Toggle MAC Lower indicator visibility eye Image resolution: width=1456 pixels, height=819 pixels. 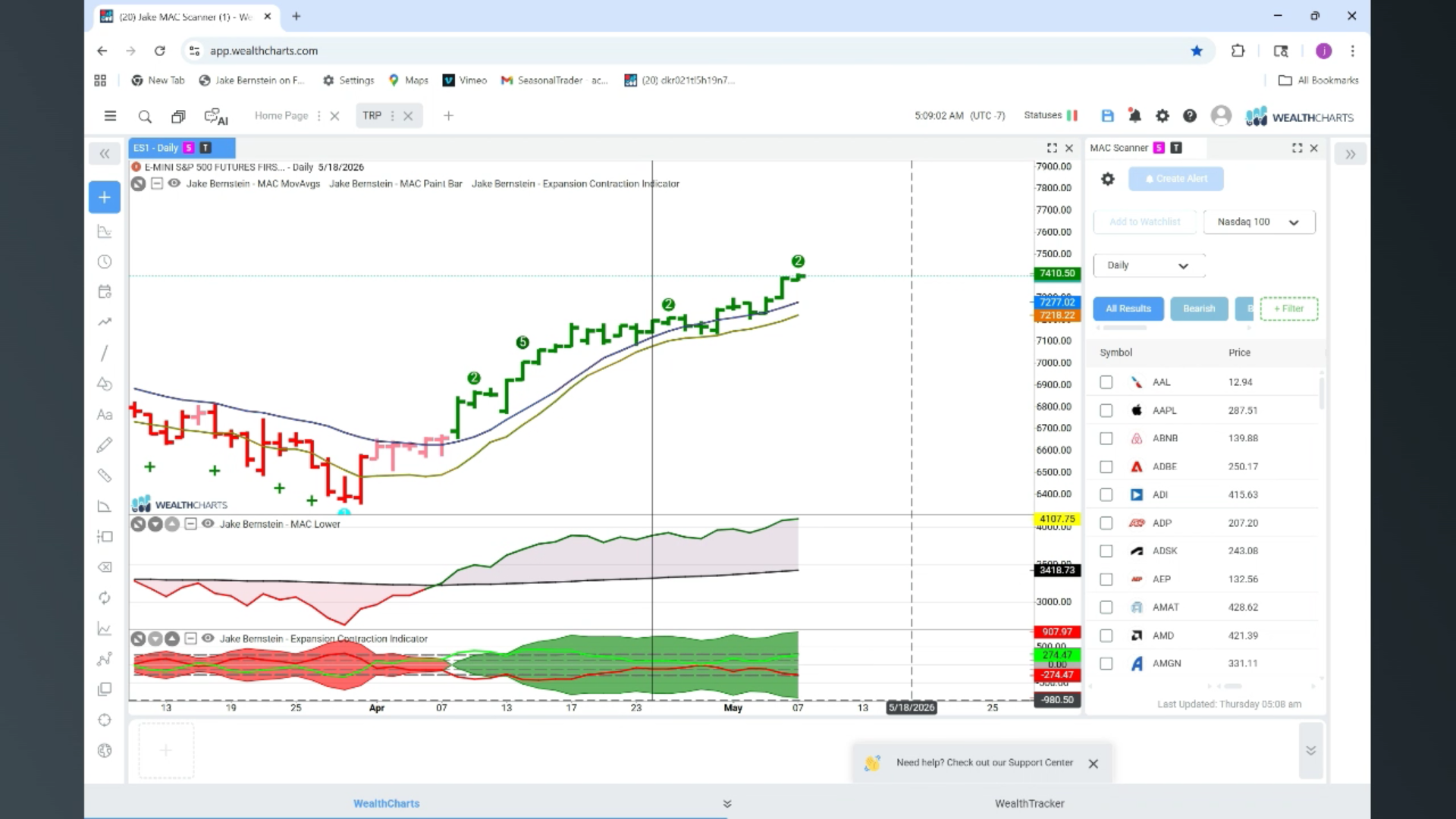(x=208, y=524)
